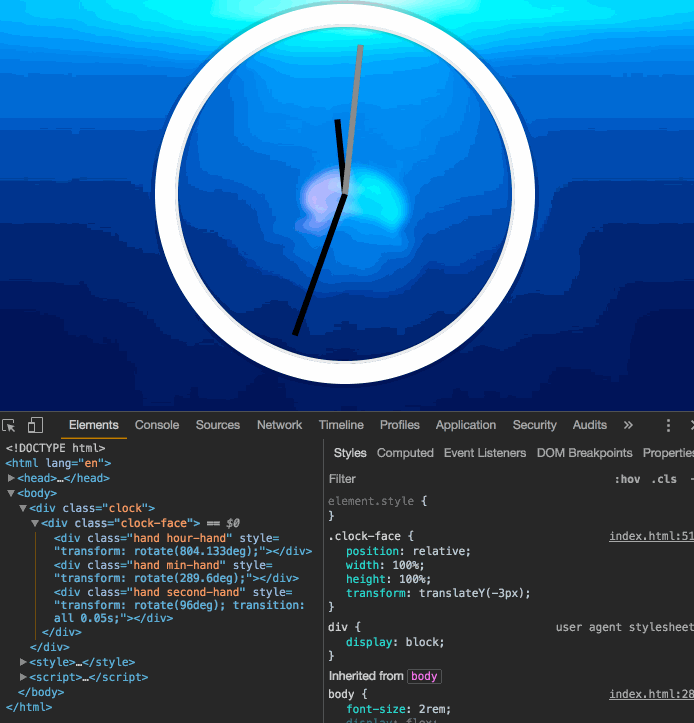The image size is (694, 723).
Task: Edit the width: 100% declaration
Action: click(x=385, y=565)
